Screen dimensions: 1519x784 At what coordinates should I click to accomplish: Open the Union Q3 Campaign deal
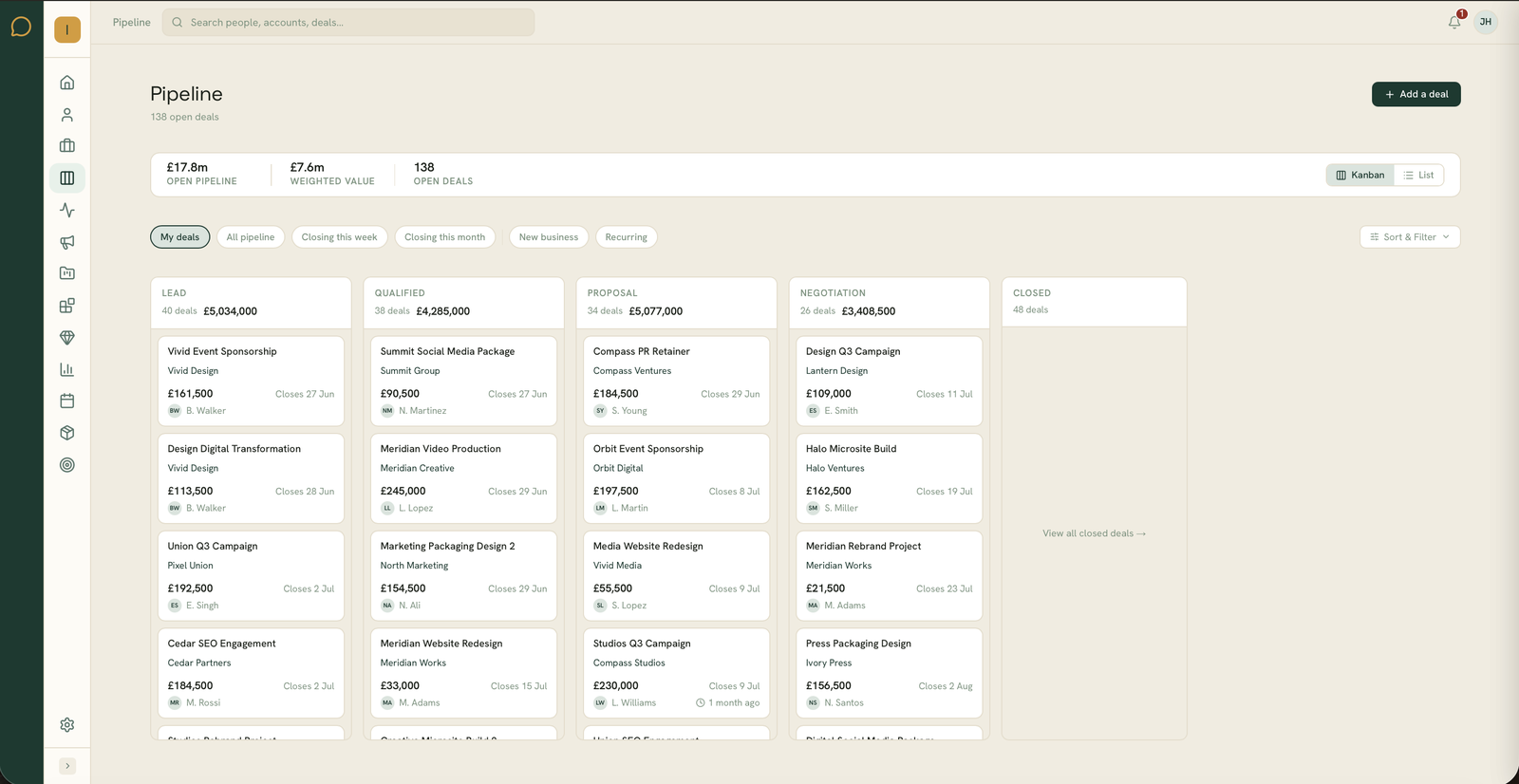(251, 575)
